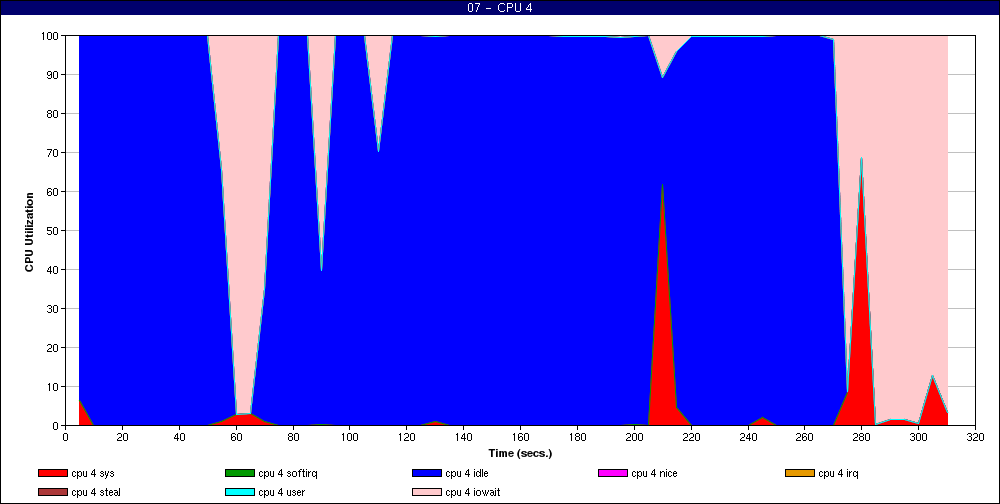Click the 'CPU Utilization' y-axis label
Screen dimensions: 1000x504
point(29,232)
